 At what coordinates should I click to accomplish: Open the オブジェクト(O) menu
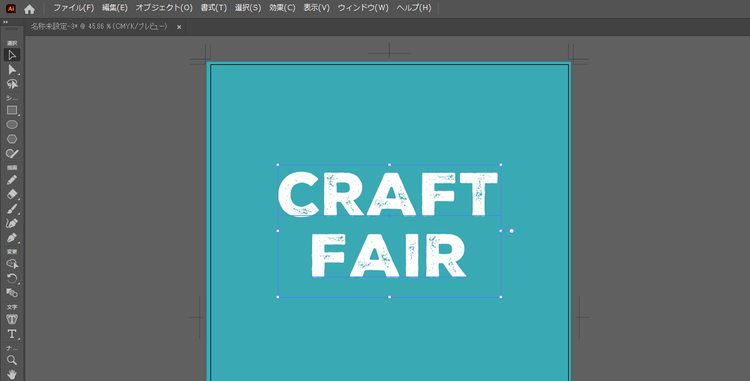[164, 8]
